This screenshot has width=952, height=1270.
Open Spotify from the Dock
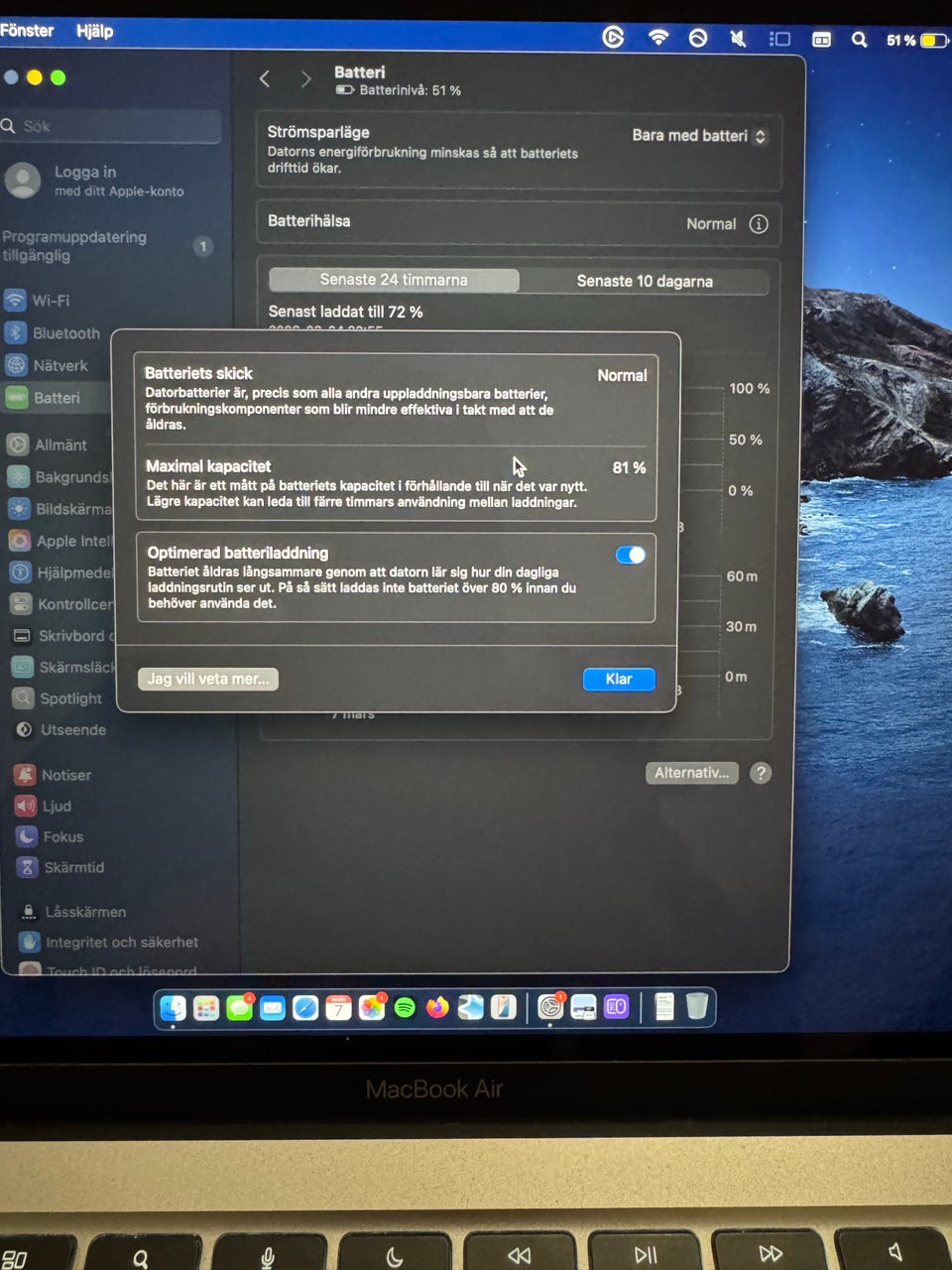tap(405, 1008)
